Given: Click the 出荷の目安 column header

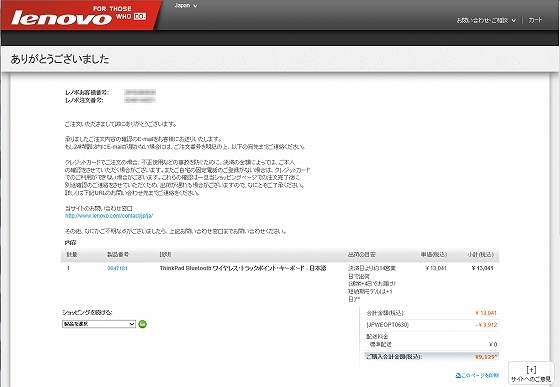Looking at the screenshot, I should tap(361, 255).
